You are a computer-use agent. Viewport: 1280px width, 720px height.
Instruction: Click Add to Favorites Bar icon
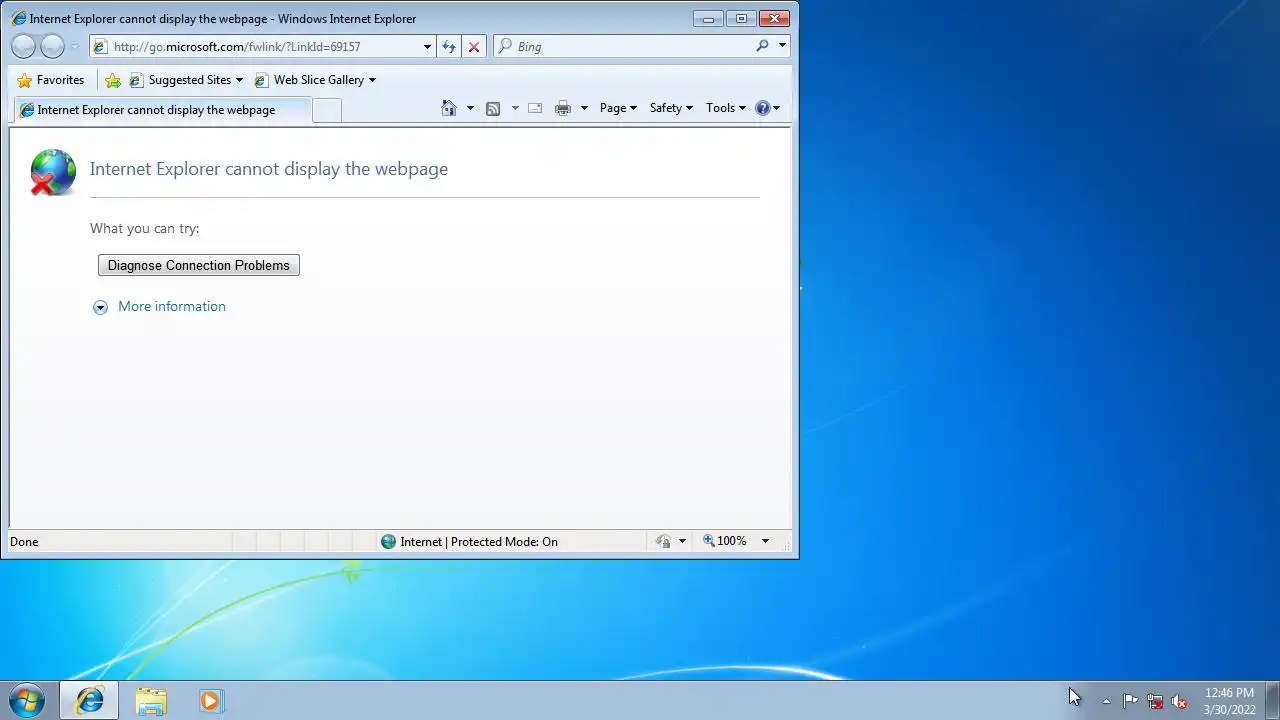point(113,80)
